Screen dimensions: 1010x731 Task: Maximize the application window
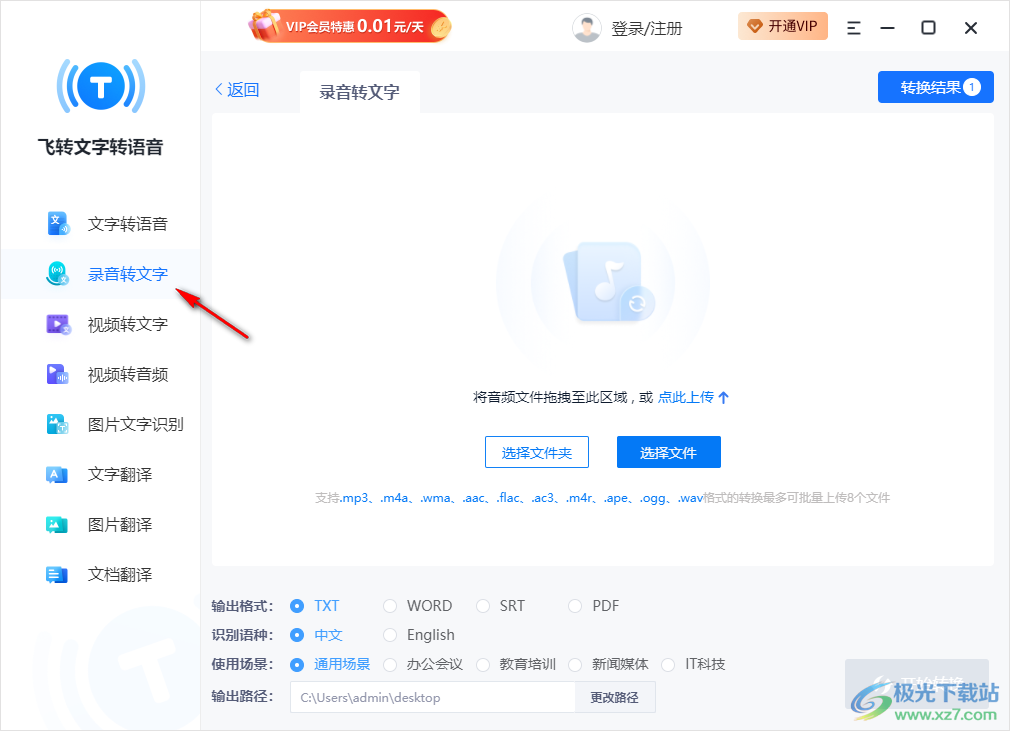click(x=928, y=28)
